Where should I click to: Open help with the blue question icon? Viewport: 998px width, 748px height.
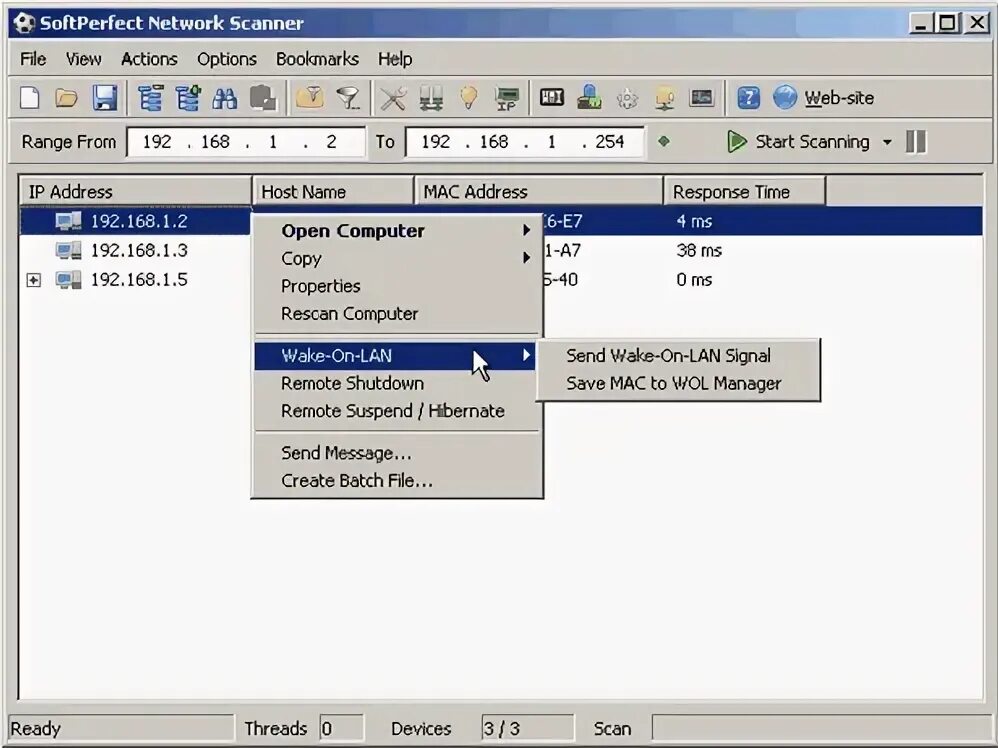748,98
